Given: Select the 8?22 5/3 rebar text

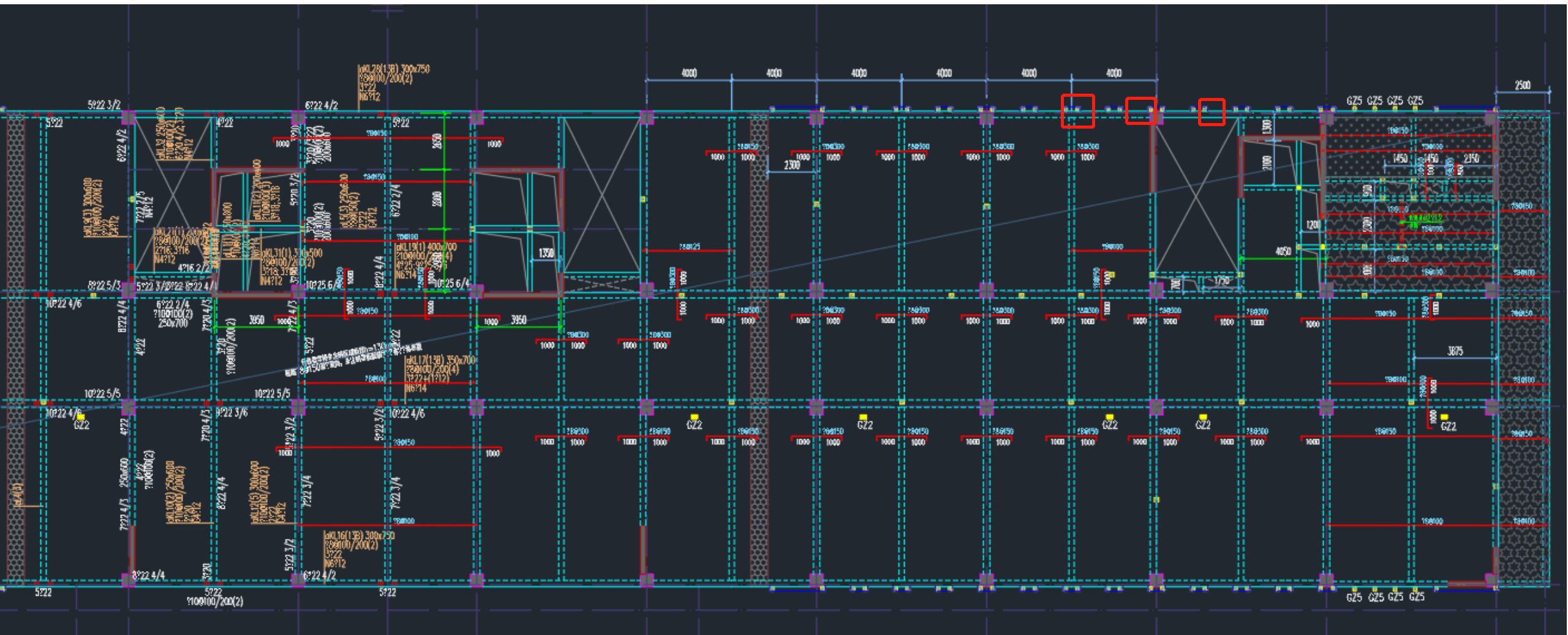Looking at the screenshot, I should 104,285.
